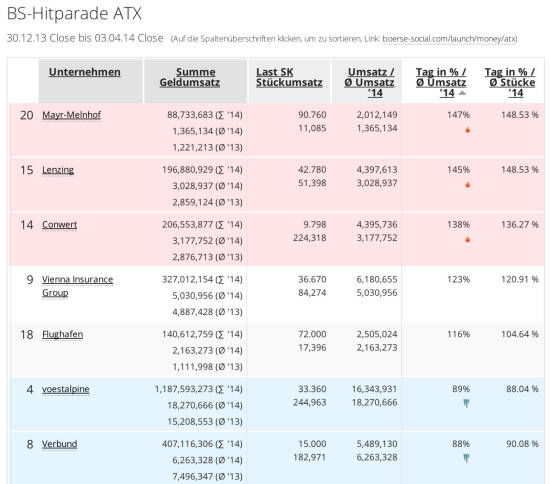Open the Conwert company link
The width and height of the screenshot is (550, 484).
59,225
